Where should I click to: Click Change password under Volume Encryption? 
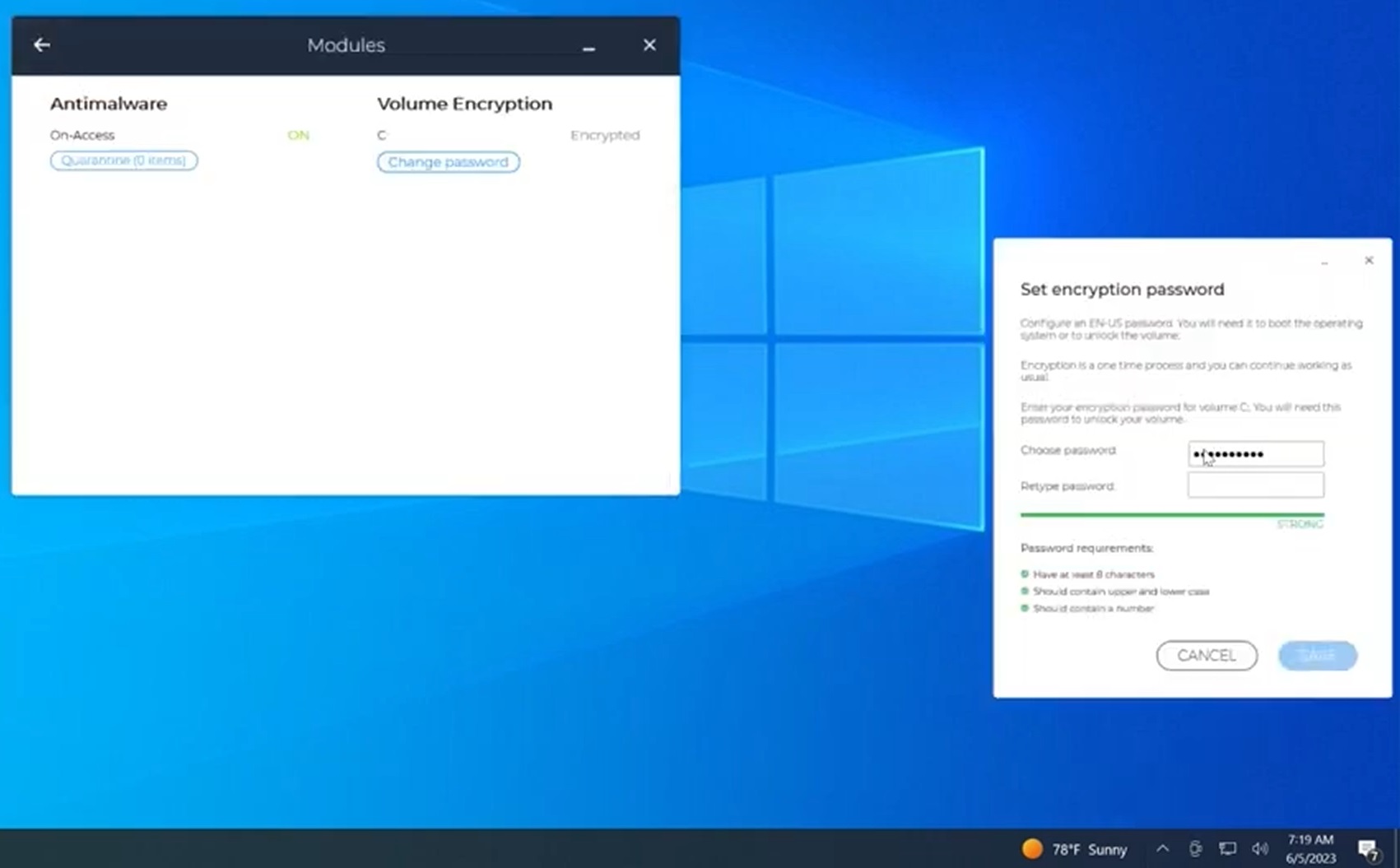[x=448, y=162]
